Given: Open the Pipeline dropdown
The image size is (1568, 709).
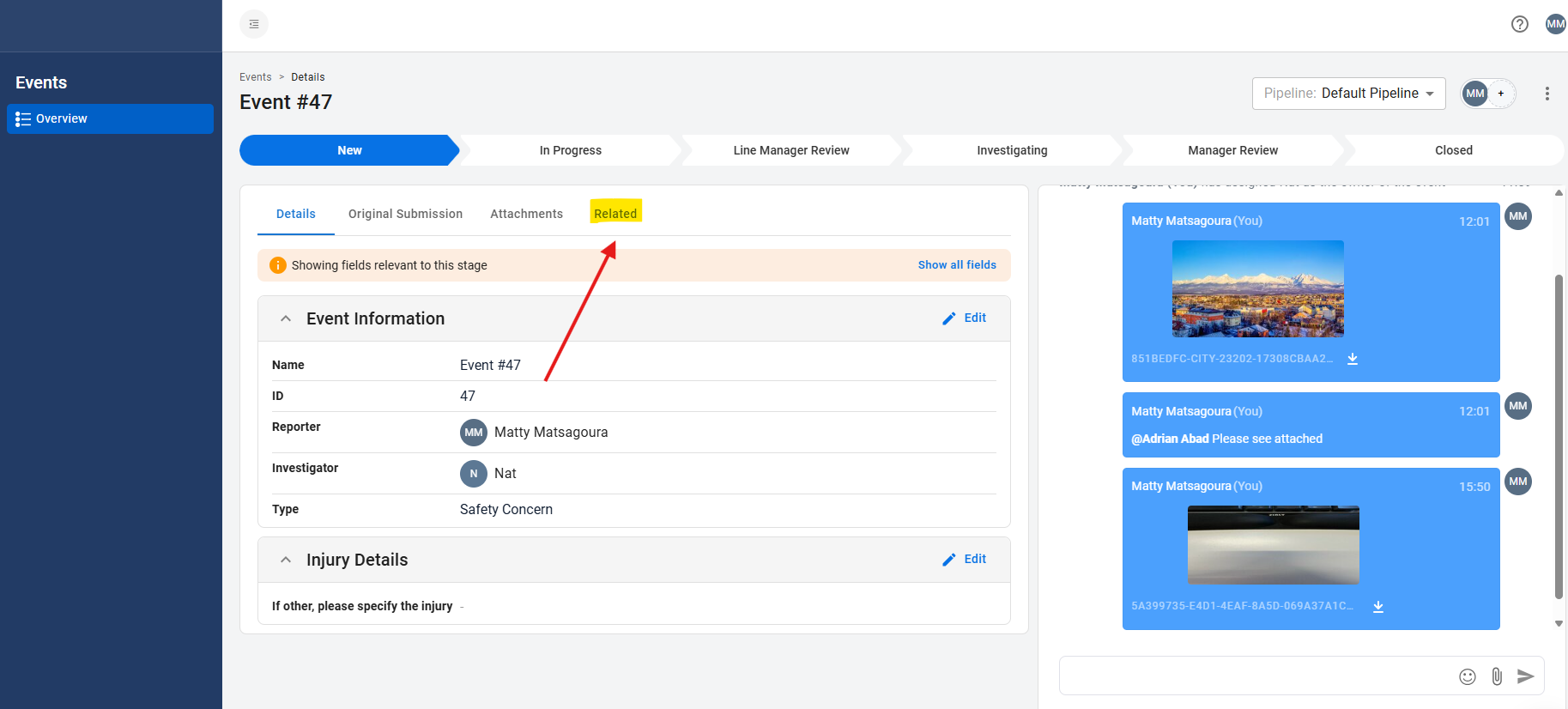Looking at the screenshot, I should (x=1348, y=94).
